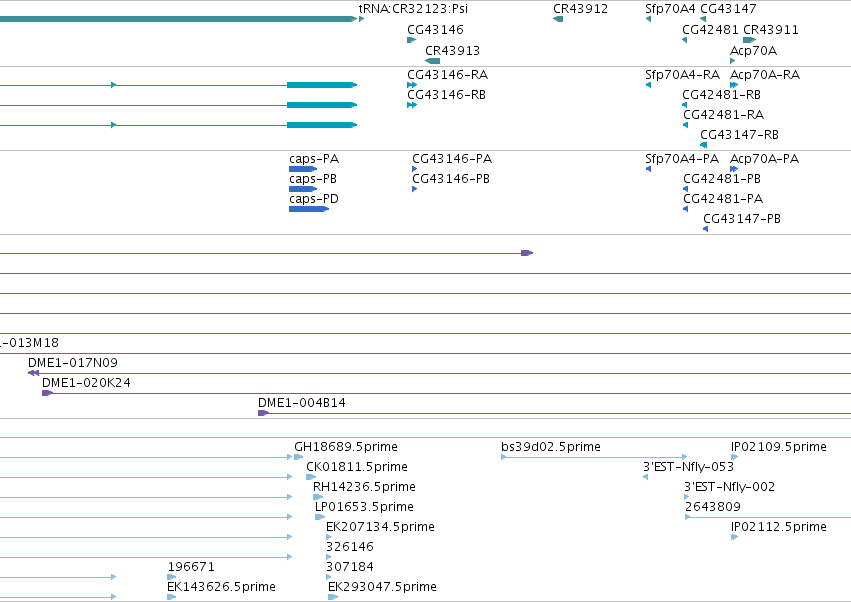The image size is (851, 602).
Task: Click the EK207134.5prime EST label
Action: [380, 527]
